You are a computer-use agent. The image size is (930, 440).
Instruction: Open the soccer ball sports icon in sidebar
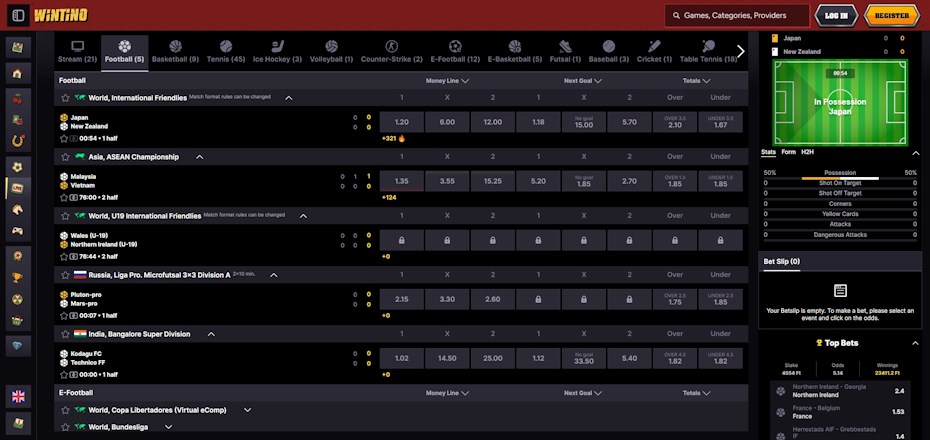pyautogui.click(x=18, y=167)
